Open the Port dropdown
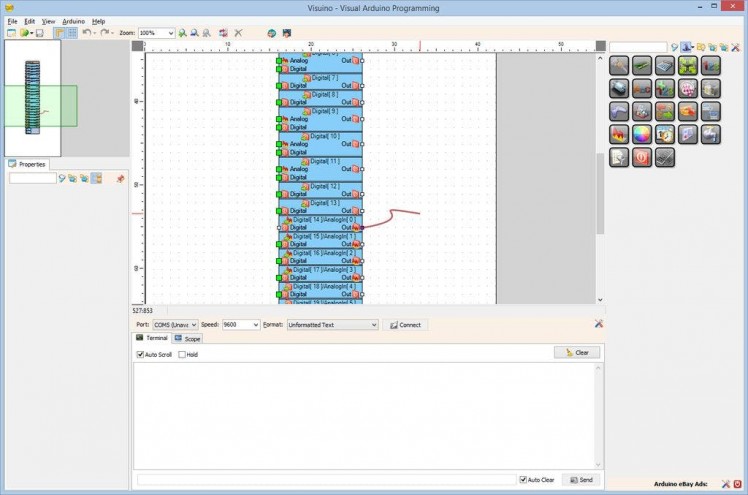Screen dimensions: 748x495 pyautogui.click(x=175, y=325)
